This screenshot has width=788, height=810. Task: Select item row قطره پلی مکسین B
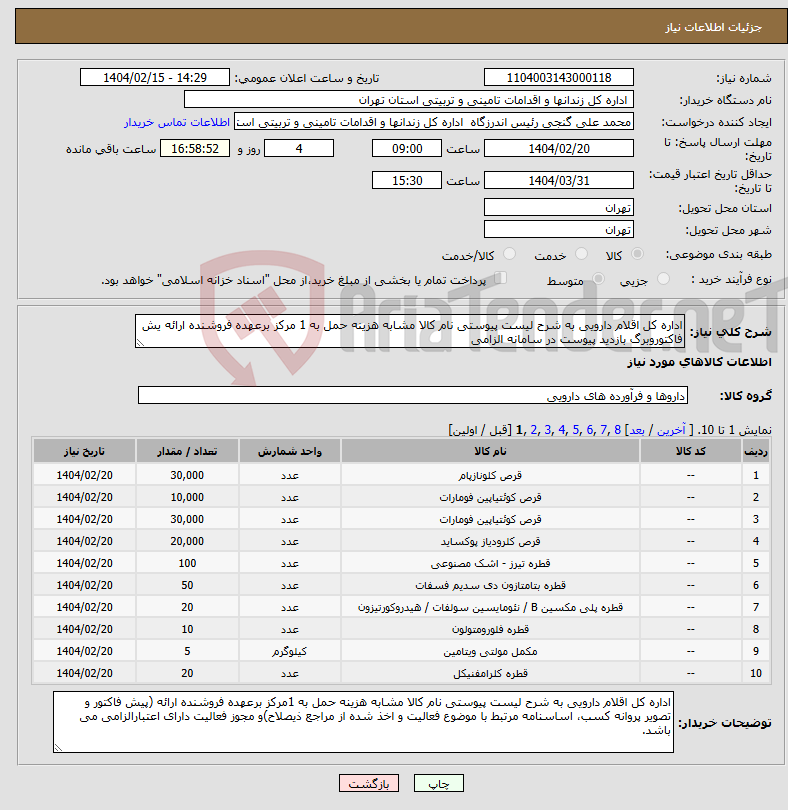pos(401,607)
